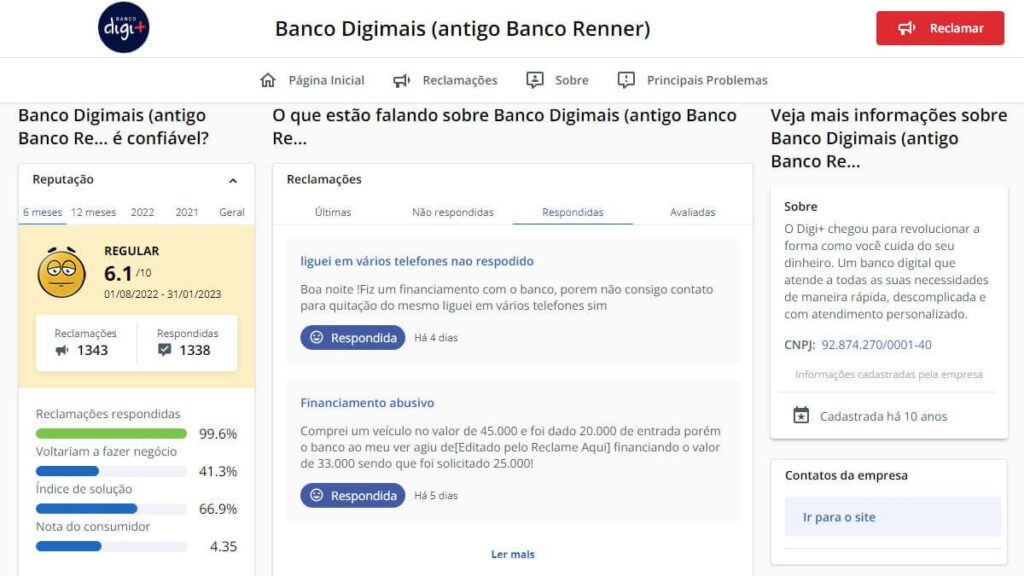Select the Geral reputation tab
The width and height of the screenshot is (1024, 576).
[231, 212]
